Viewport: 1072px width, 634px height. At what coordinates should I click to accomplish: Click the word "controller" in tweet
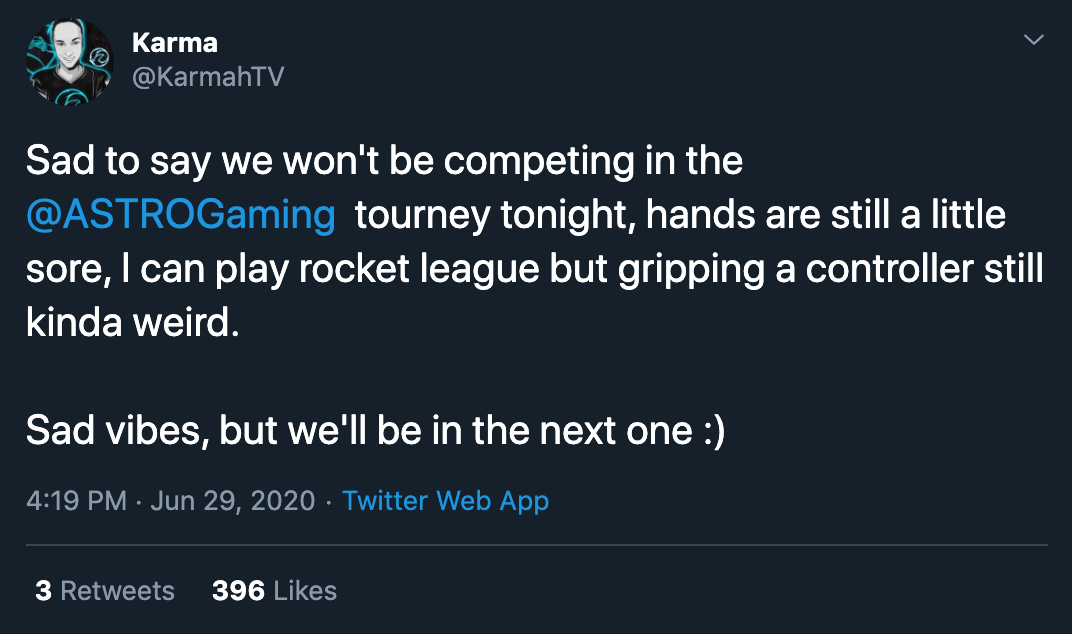[889, 269]
